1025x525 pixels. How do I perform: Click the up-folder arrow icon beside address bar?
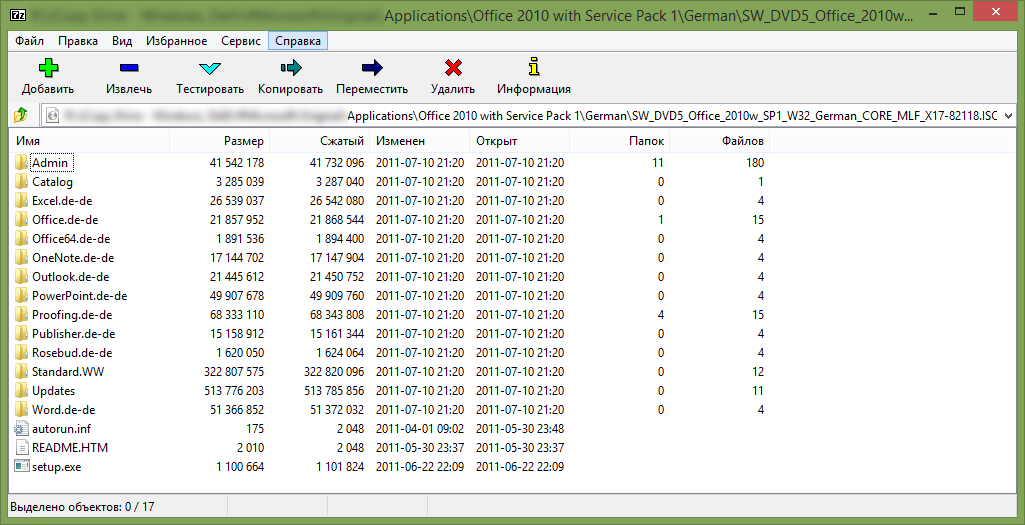[x=21, y=114]
